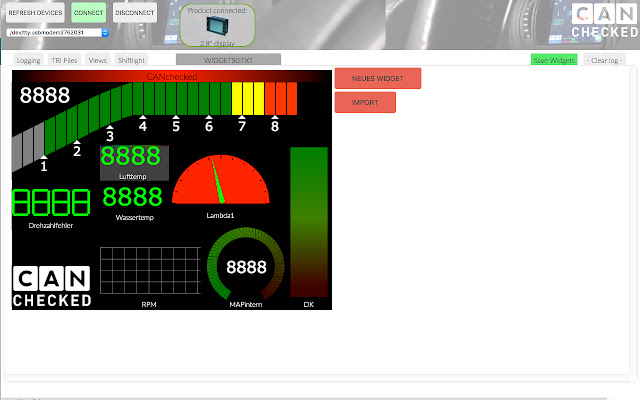Click the WIDGETS0.TXT file name field

228,60
